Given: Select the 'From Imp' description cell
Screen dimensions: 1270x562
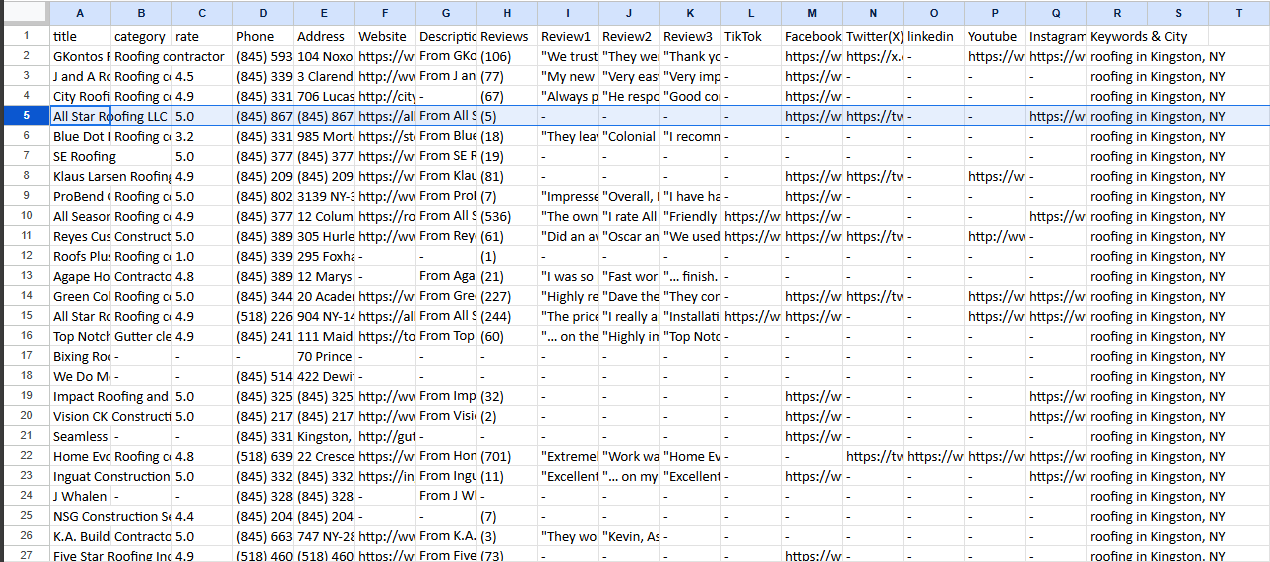Looking at the screenshot, I should pyautogui.click(x=446, y=396).
